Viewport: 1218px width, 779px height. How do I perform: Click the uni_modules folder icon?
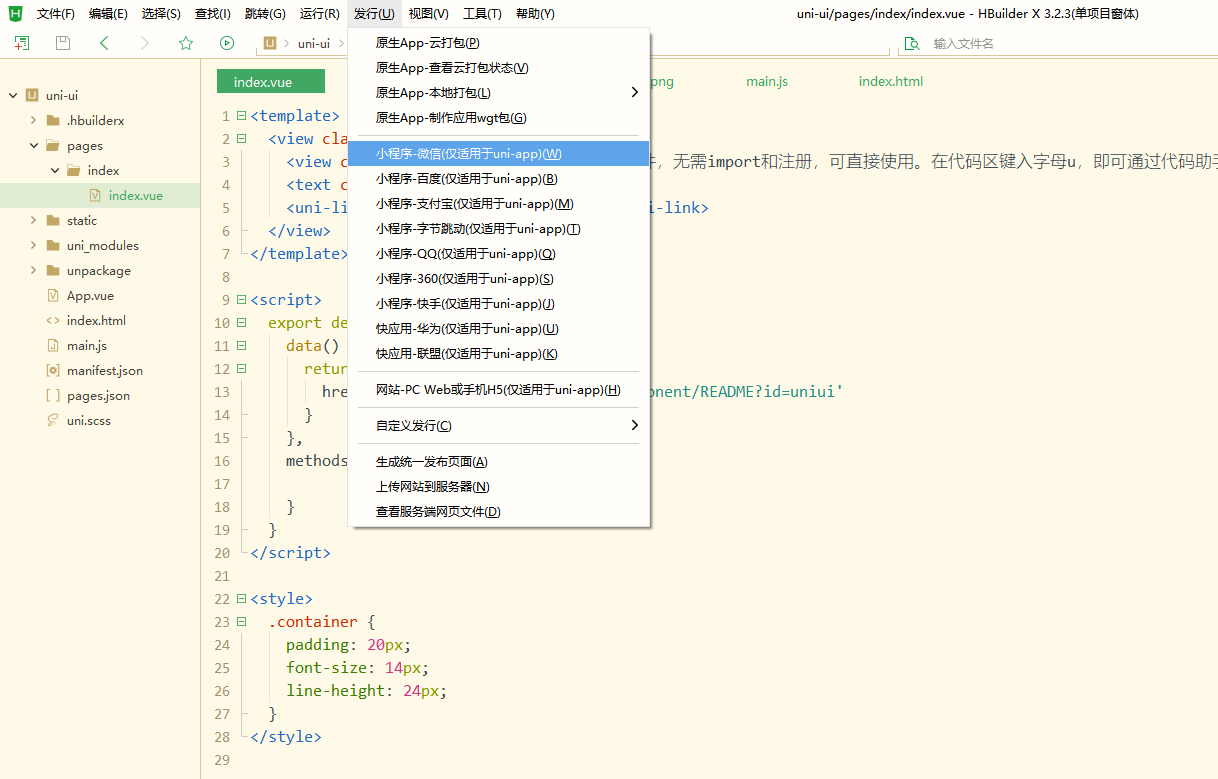tap(53, 245)
